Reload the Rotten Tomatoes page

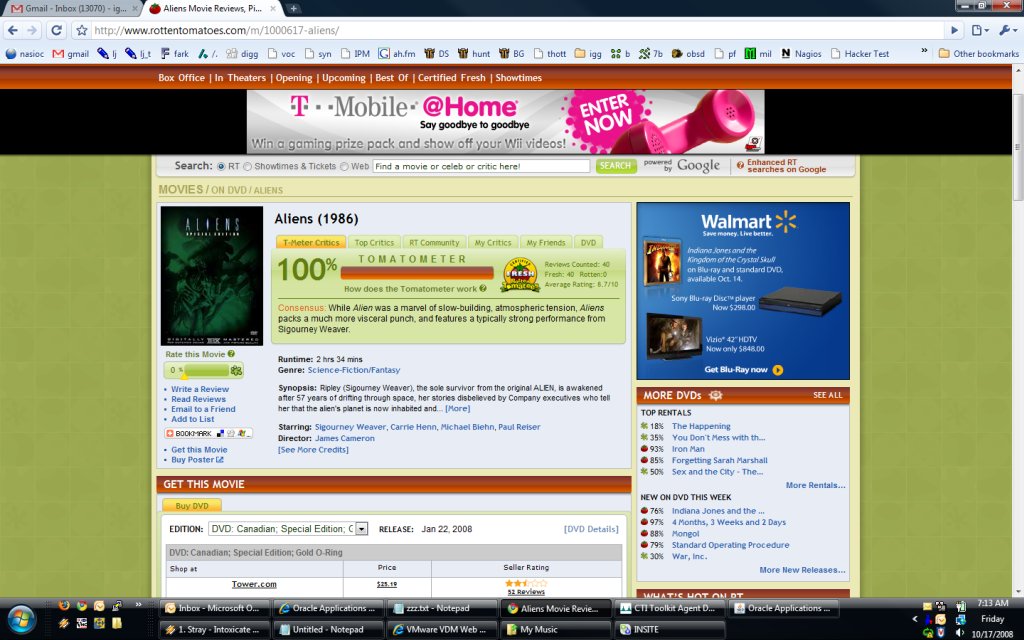point(57,30)
